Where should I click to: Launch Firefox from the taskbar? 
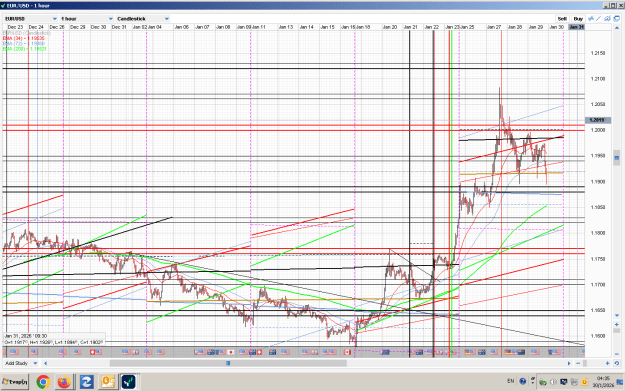tap(64, 382)
